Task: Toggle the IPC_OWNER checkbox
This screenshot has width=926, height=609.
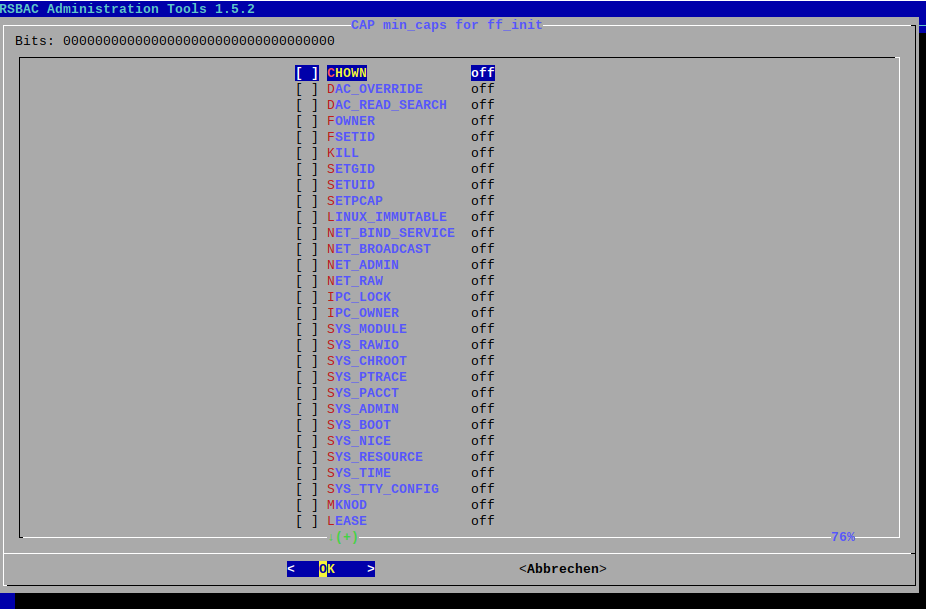Action: (307, 312)
